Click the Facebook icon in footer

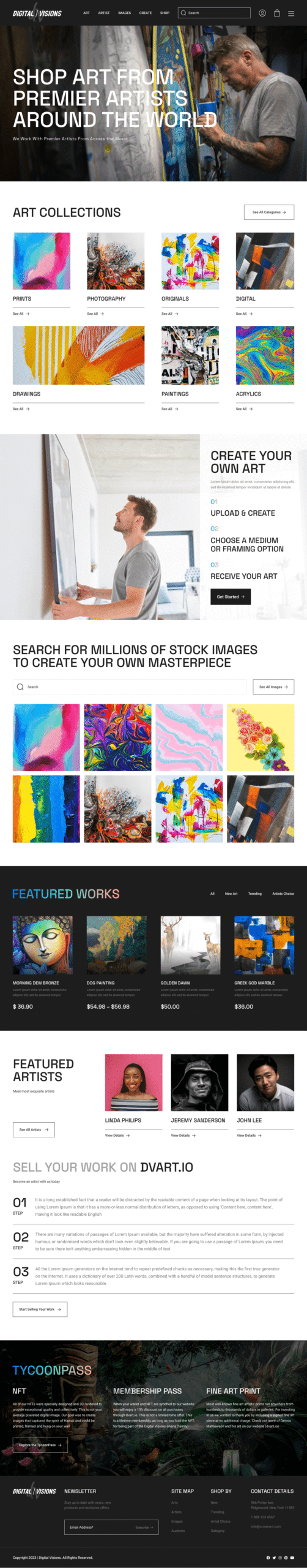[x=268, y=1558]
